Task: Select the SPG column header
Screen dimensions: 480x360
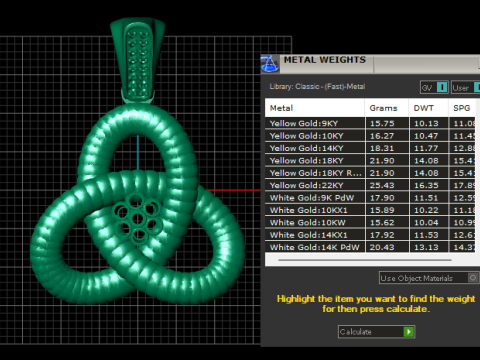Action: (462, 108)
